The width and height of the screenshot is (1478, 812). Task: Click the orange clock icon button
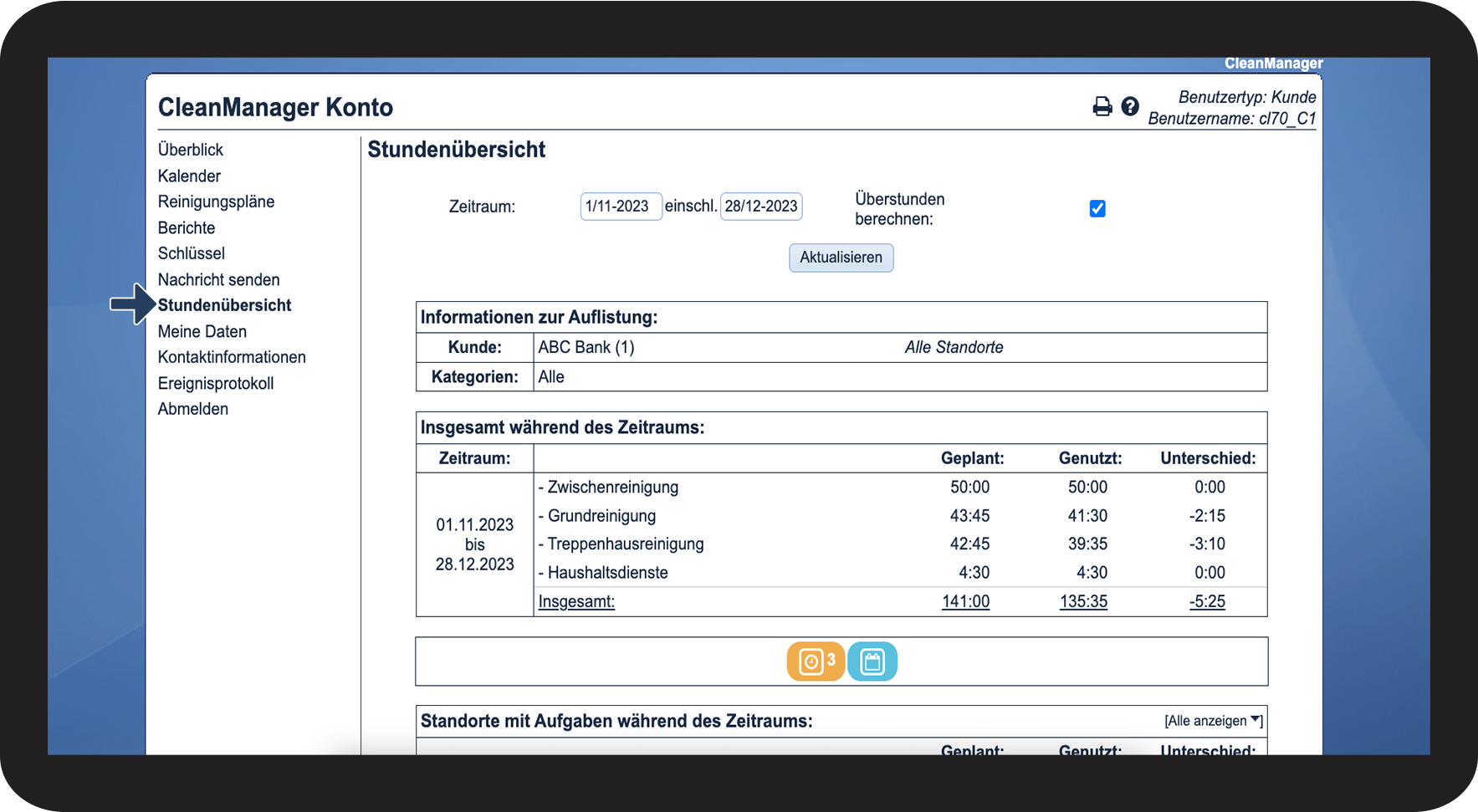(x=815, y=661)
